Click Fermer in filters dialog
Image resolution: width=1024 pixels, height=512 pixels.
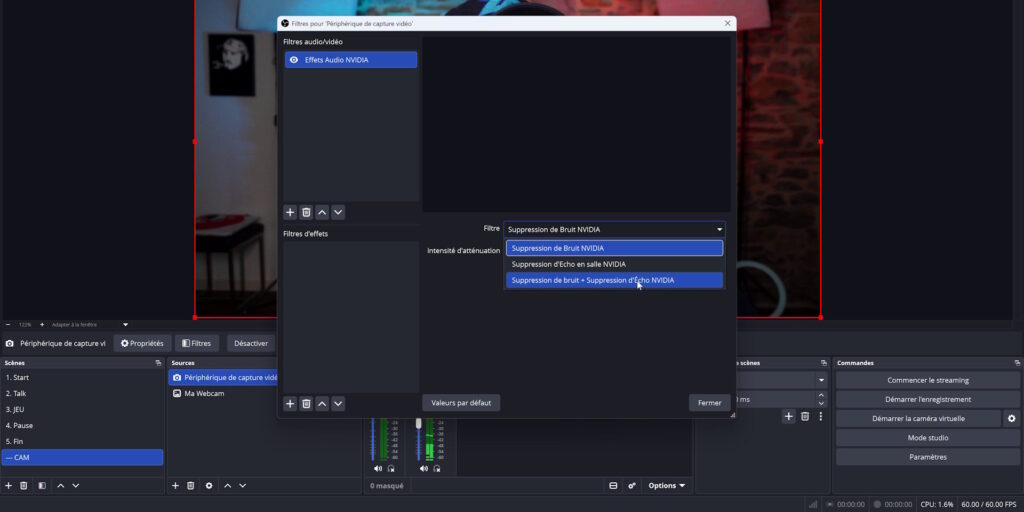pos(709,403)
